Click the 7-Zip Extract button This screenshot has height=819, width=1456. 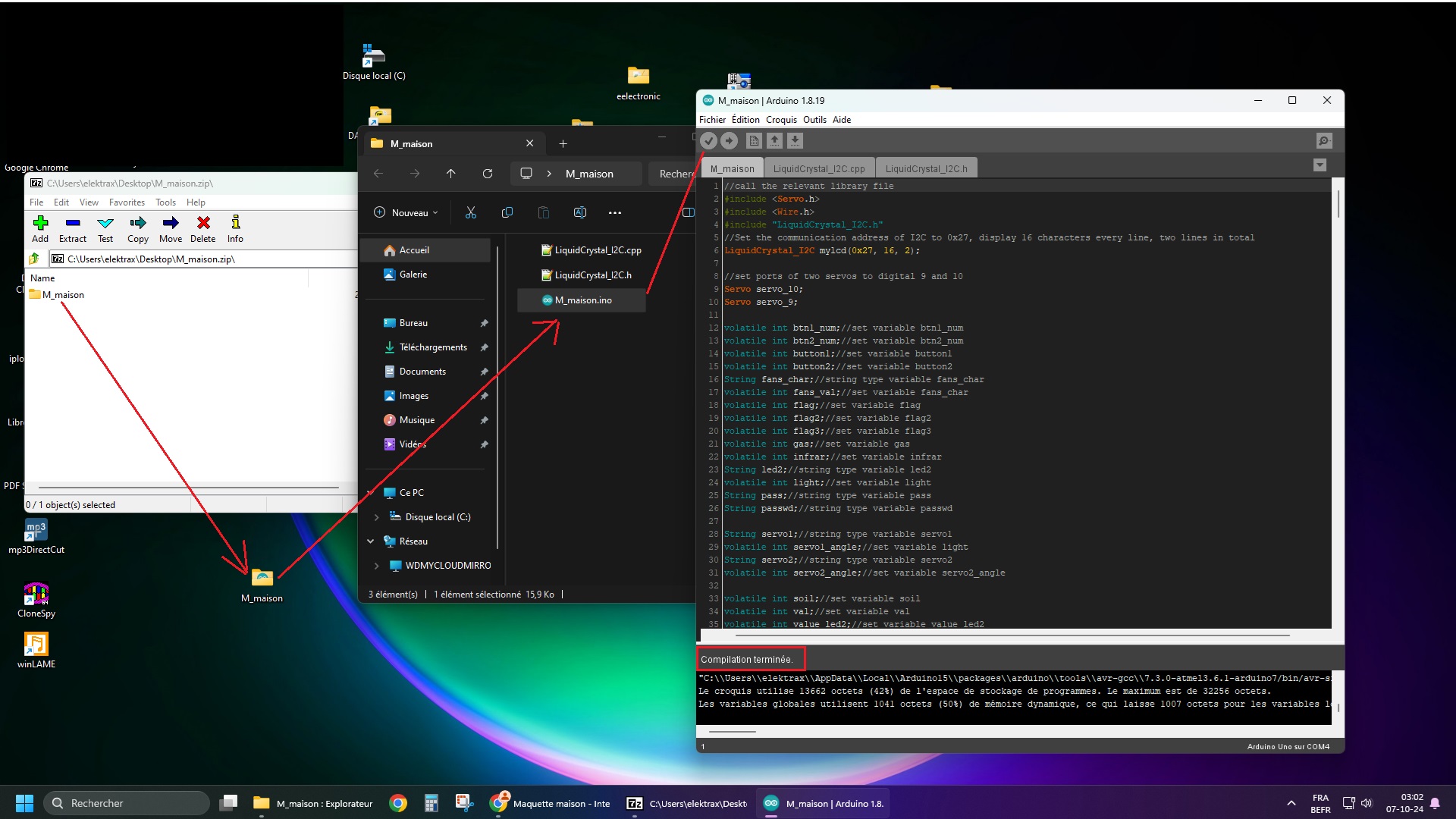73,228
